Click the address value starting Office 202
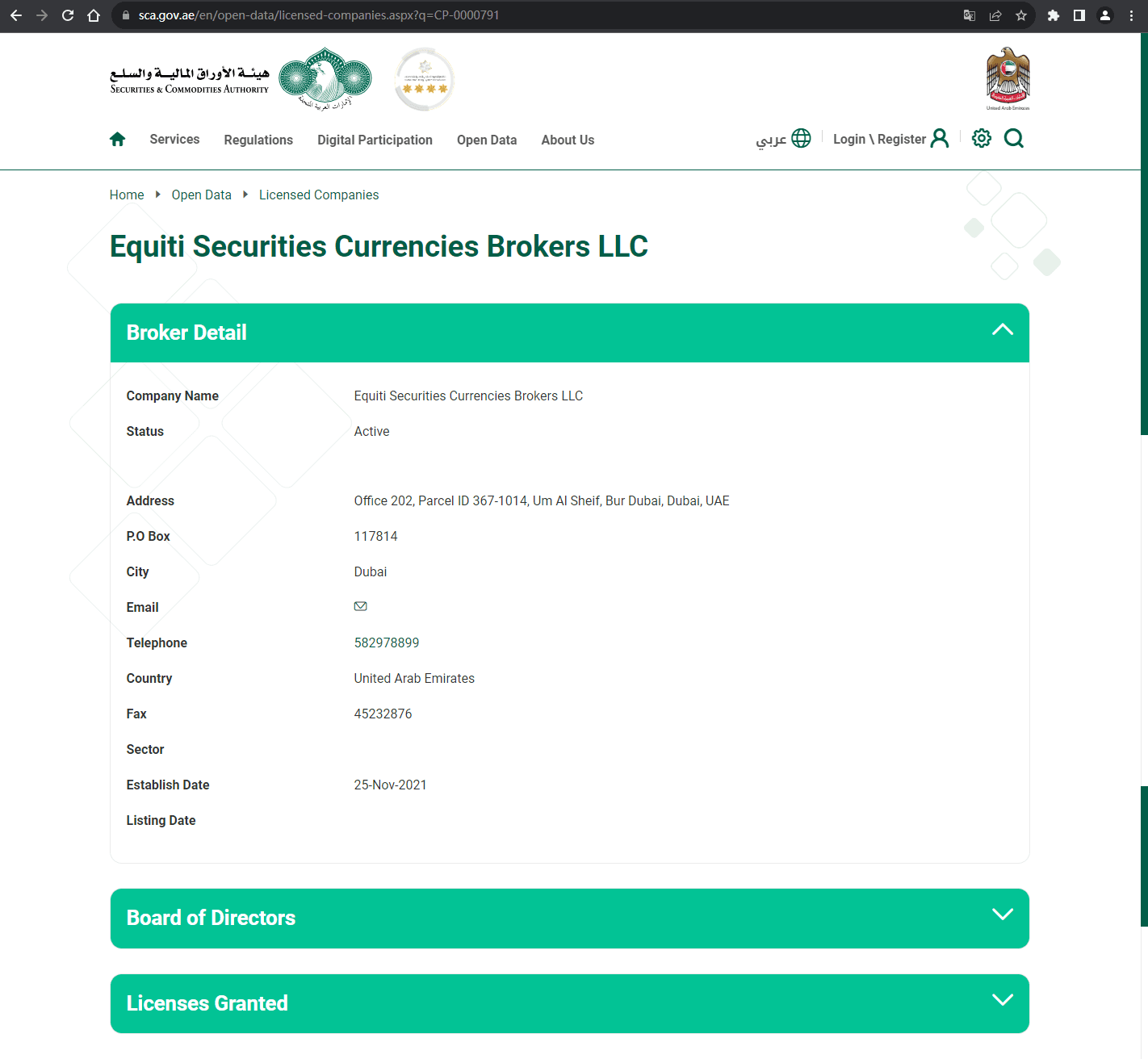Viewport: 1148px width, 1059px height. pyautogui.click(x=542, y=500)
